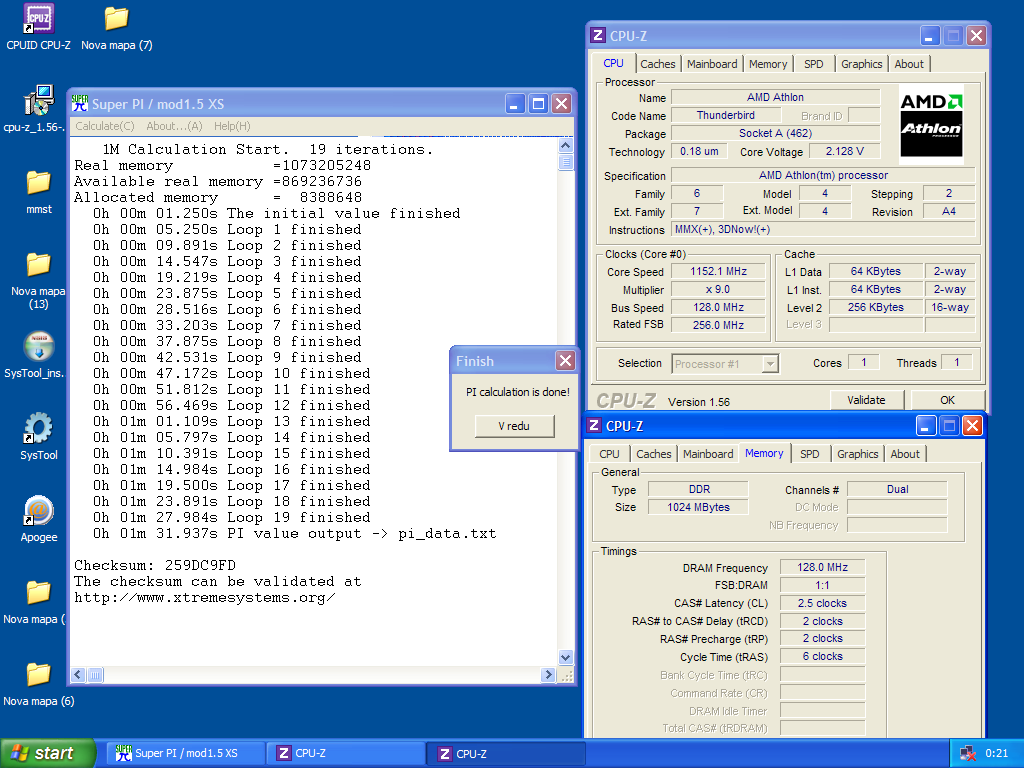1024x768 pixels.
Task: Click Super PI vertical scrollbar up arrow
Action: [566, 146]
